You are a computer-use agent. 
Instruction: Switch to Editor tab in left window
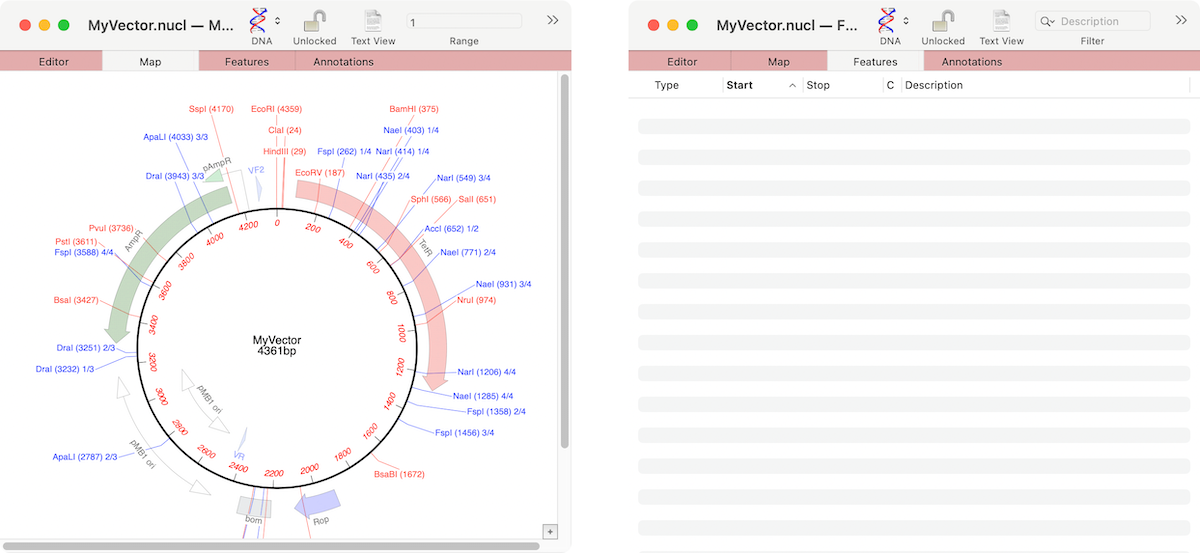(x=54, y=62)
